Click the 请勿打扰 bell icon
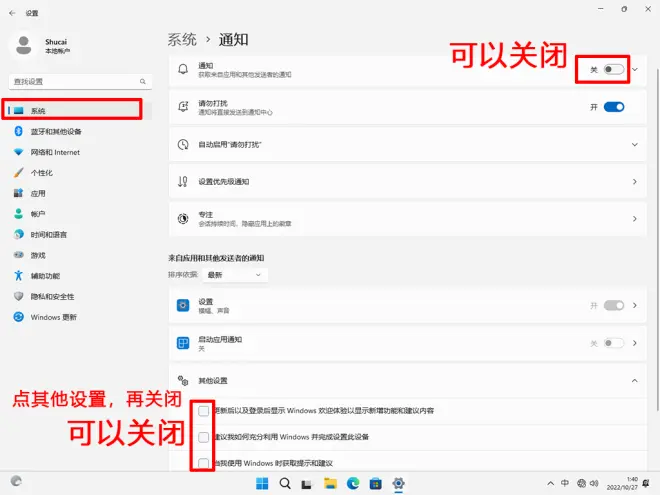660x495 pixels. click(183, 107)
